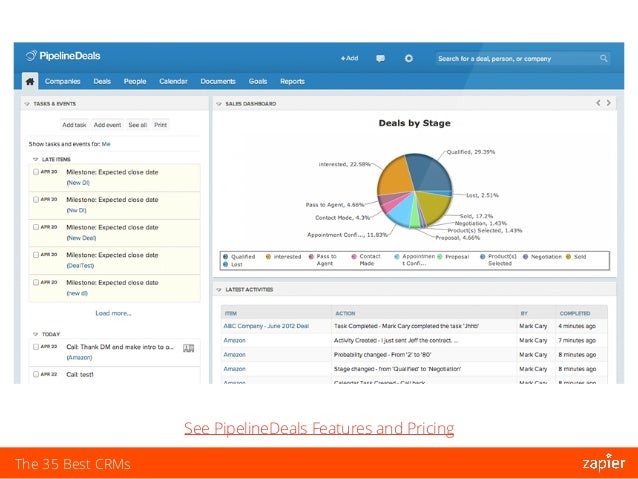Image resolution: width=638 pixels, height=479 pixels.
Task: Click +Add in the header
Action: [350, 58]
